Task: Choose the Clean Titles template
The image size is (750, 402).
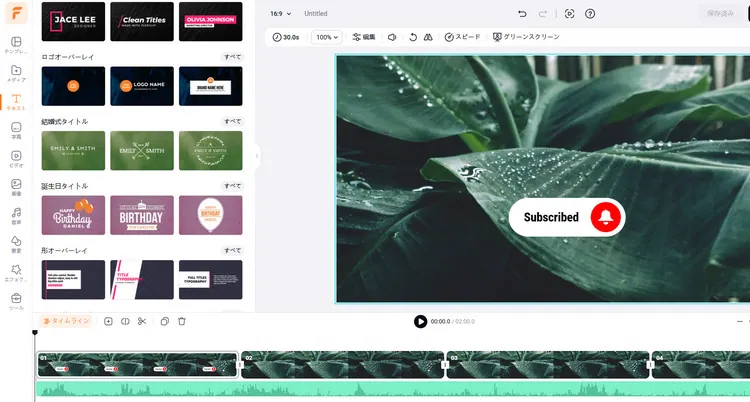Action: [142, 22]
